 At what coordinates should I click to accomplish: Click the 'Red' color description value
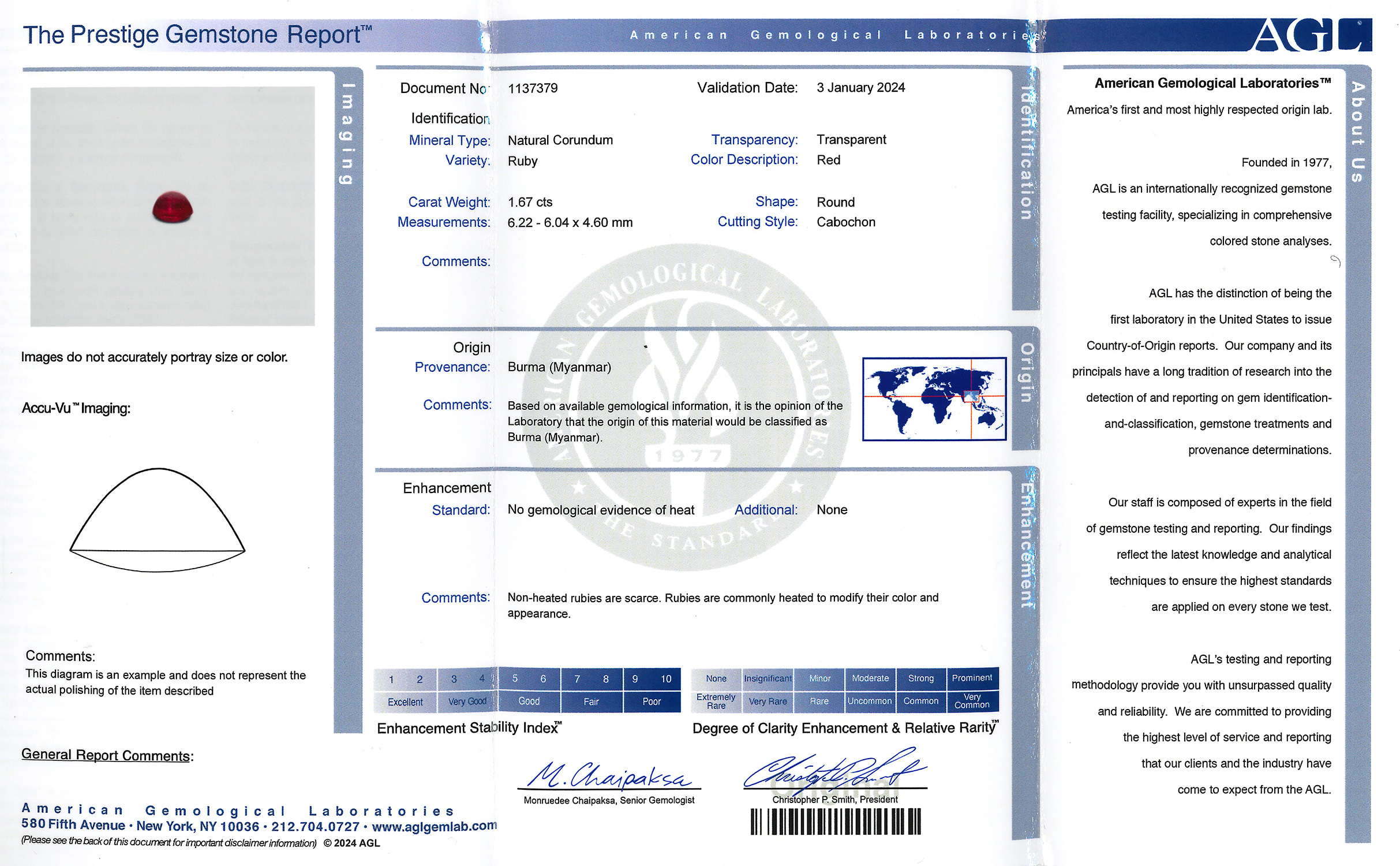(828, 160)
